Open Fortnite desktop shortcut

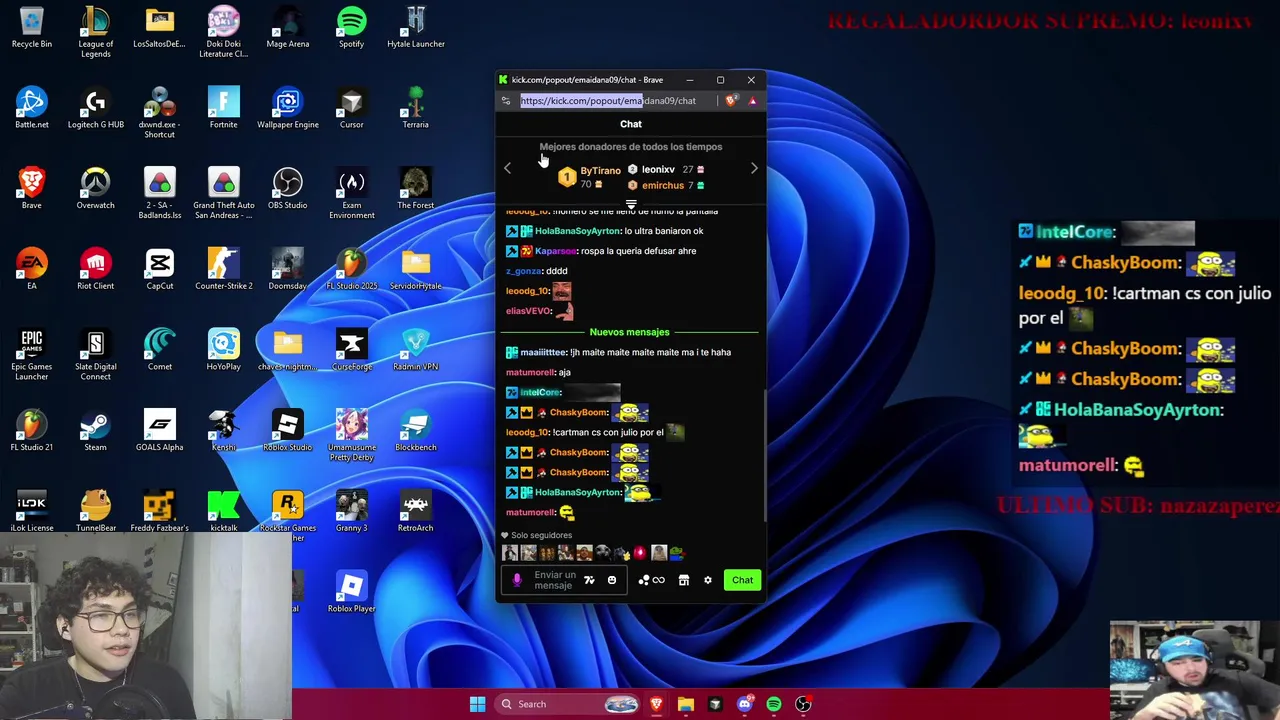tap(224, 108)
